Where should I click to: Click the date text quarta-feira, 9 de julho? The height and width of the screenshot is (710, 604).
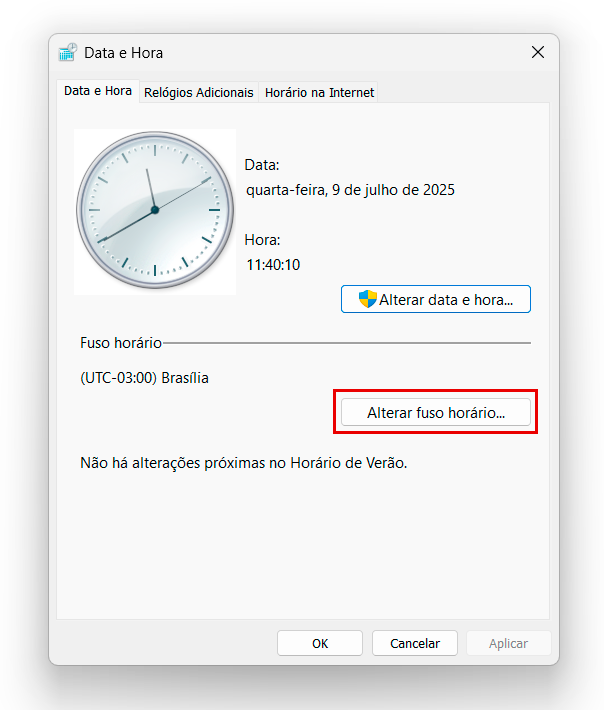tap(350, 189)
